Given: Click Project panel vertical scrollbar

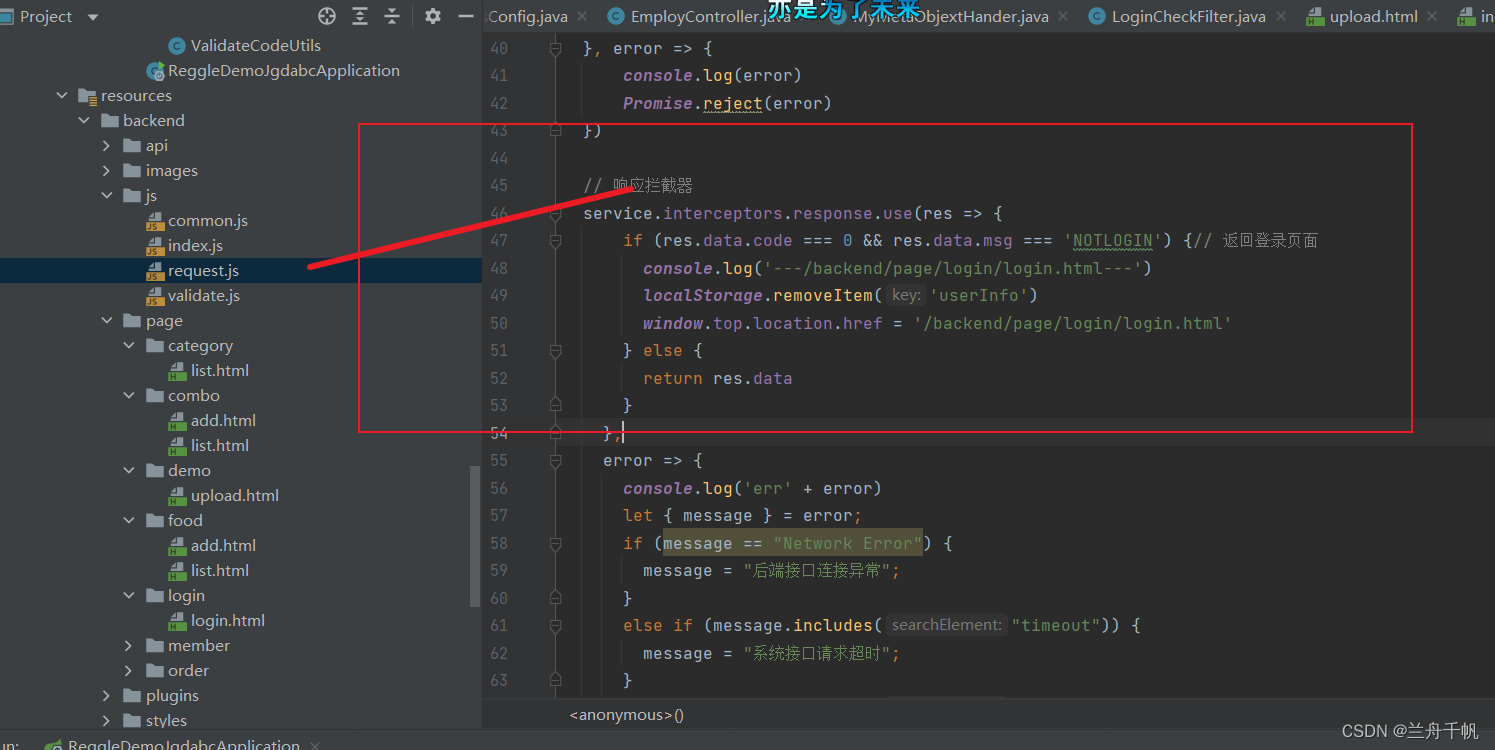Looking at the screenshot, I should pos(475,536).
